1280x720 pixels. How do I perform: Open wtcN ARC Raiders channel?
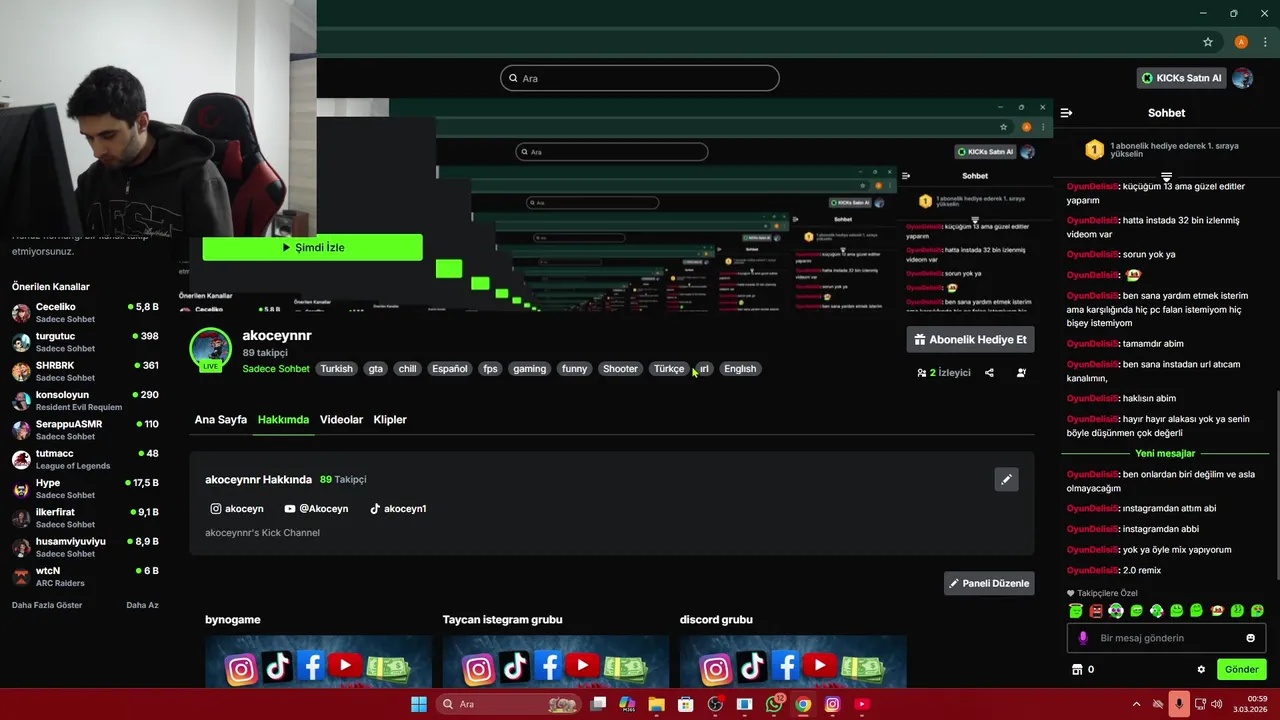(85, 577)
